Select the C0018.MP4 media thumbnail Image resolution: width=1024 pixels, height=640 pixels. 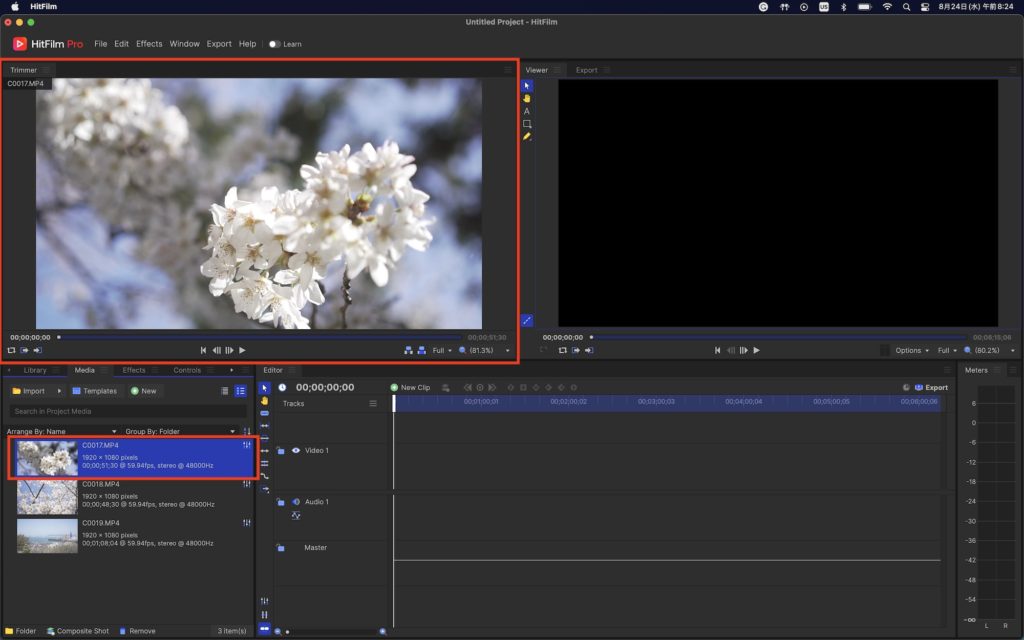pos(47,496)
